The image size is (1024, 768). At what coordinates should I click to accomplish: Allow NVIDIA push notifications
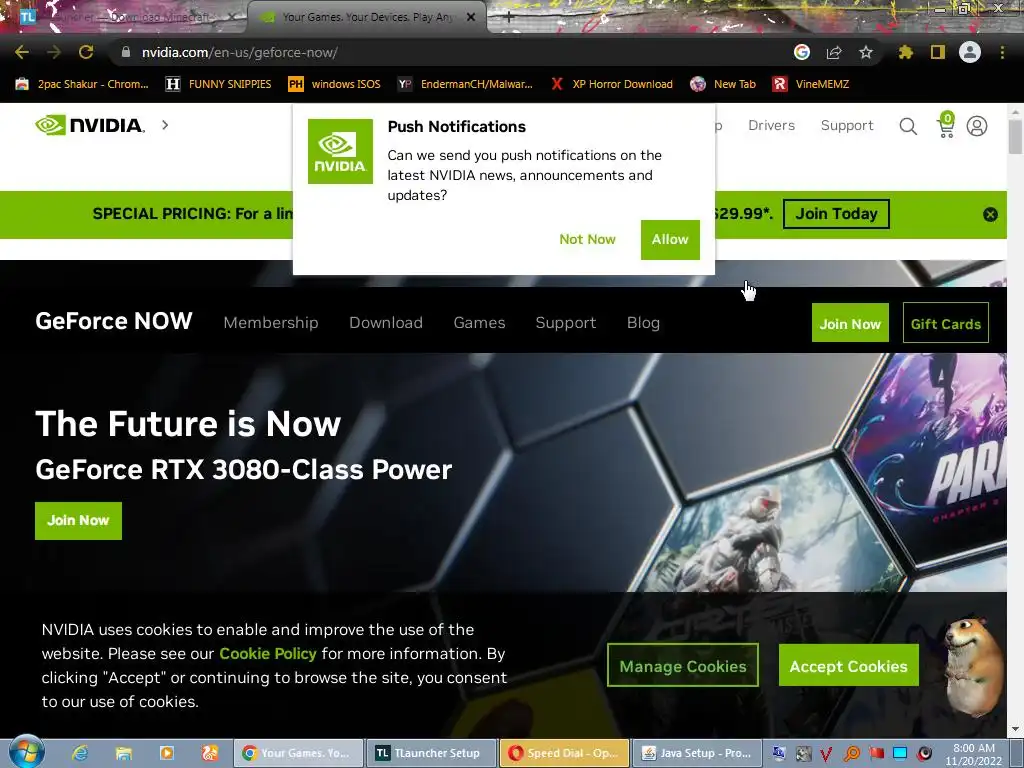670,239
